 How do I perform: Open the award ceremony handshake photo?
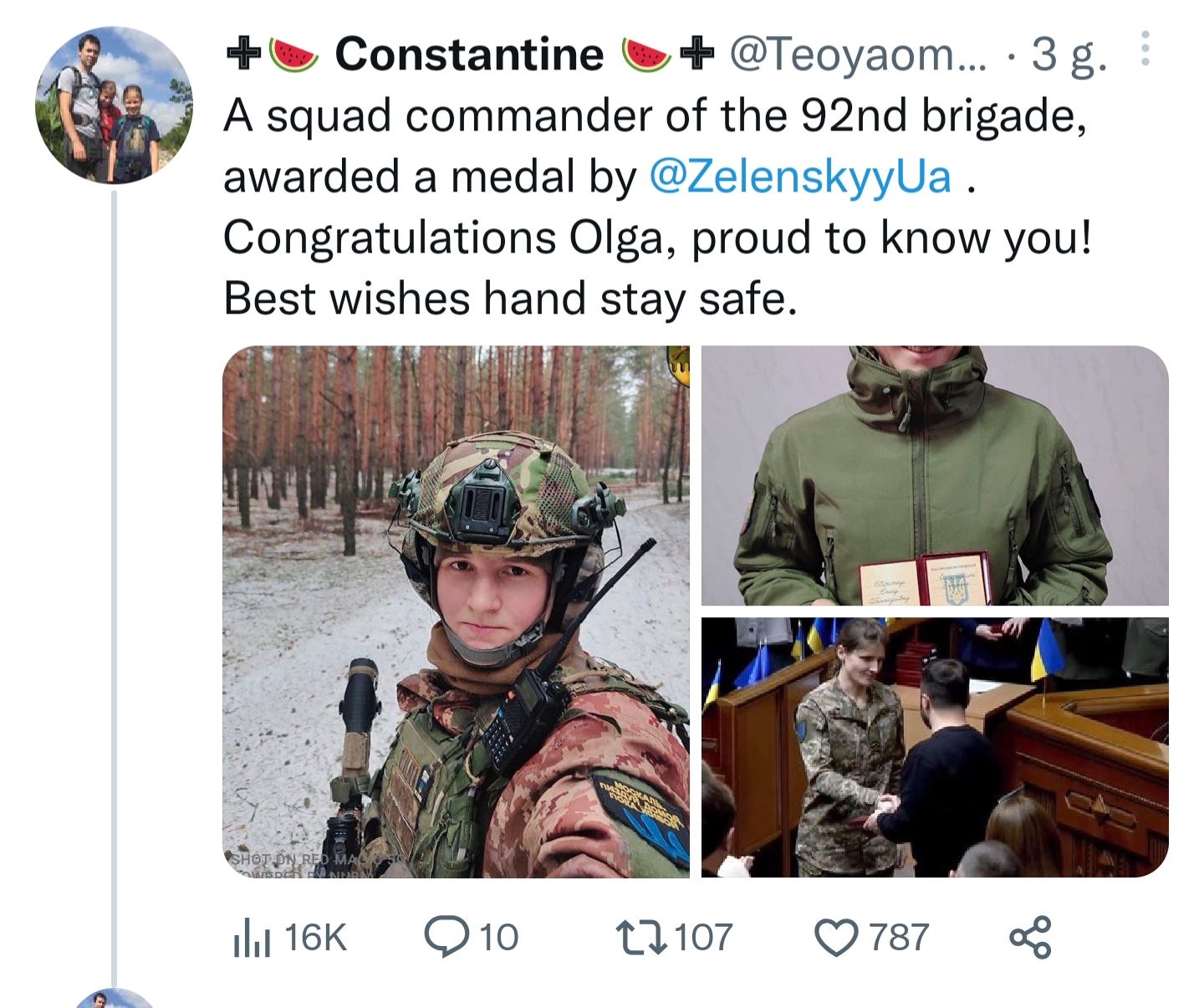tap(935, 747)
